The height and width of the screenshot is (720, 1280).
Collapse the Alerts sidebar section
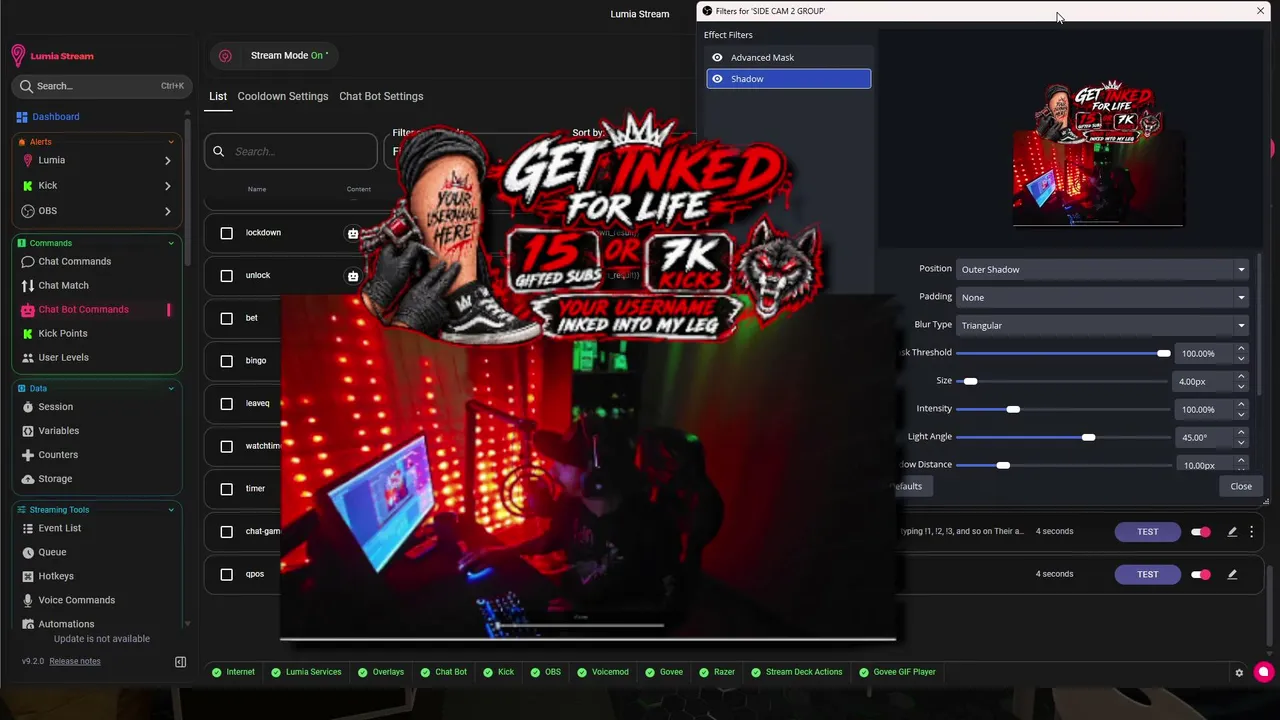(x=171, y=142)
